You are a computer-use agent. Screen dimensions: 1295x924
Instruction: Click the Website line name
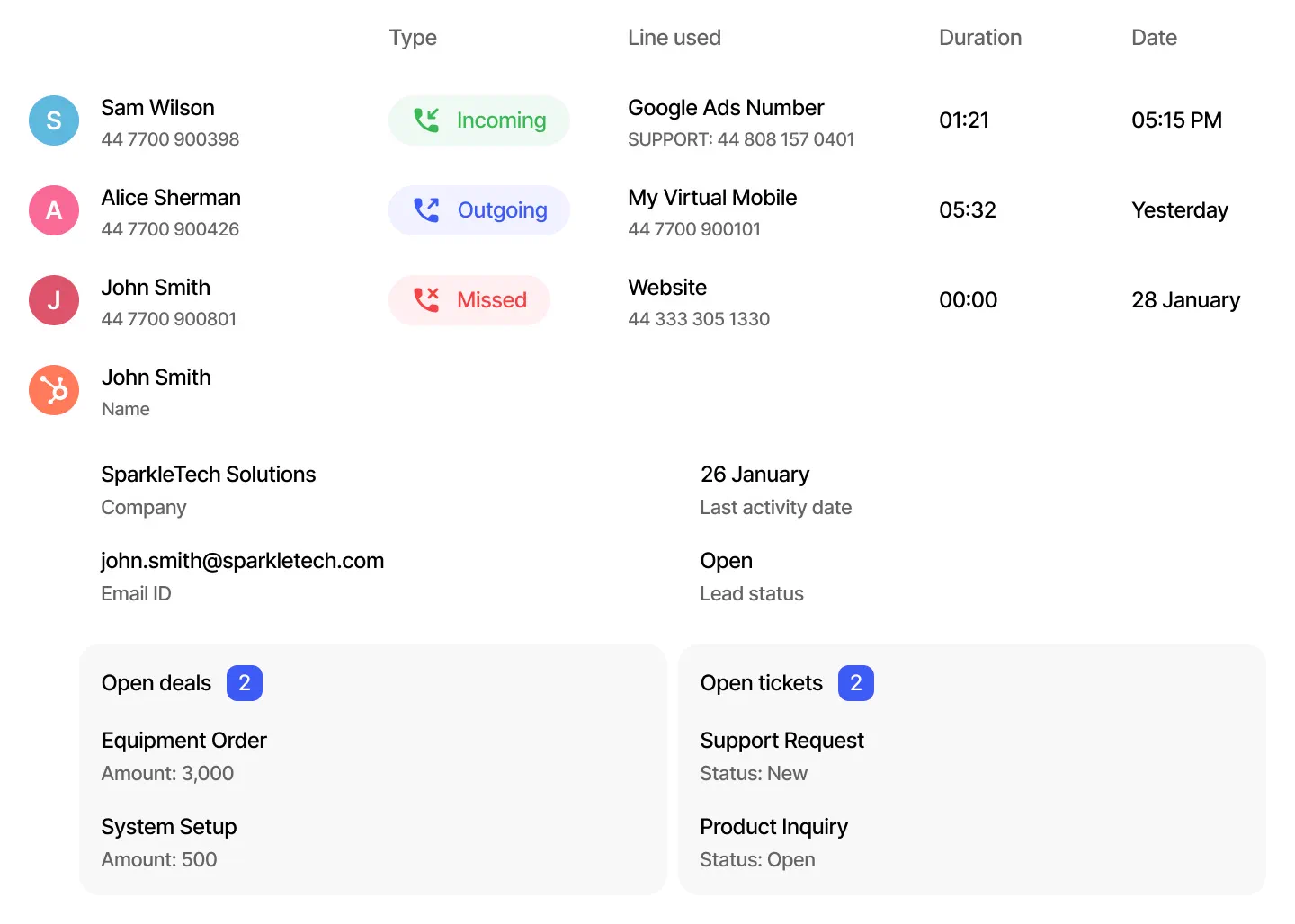click(667, 288)
